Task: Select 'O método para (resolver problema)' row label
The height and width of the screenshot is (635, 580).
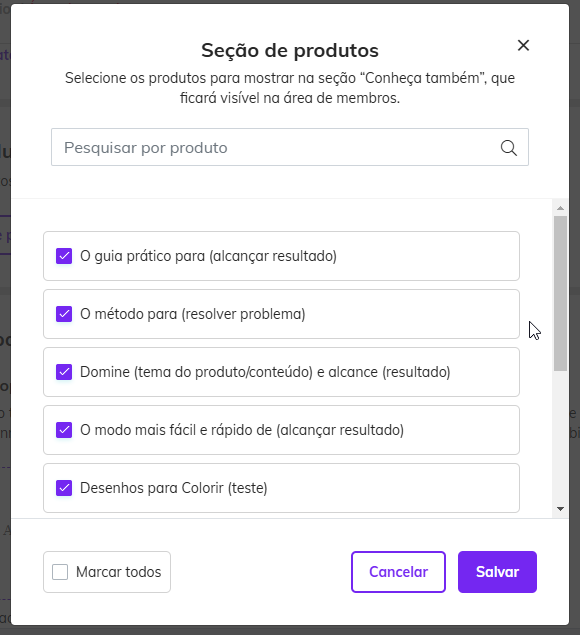Action: pyautogui.click(x=193, y=314)
